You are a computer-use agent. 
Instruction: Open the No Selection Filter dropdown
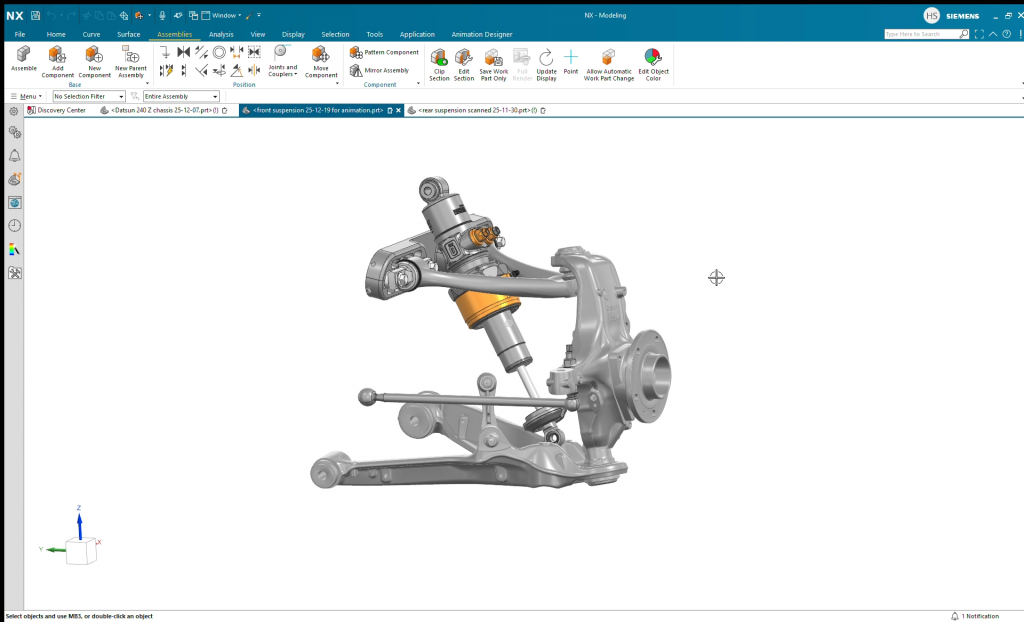coord(89,96)
